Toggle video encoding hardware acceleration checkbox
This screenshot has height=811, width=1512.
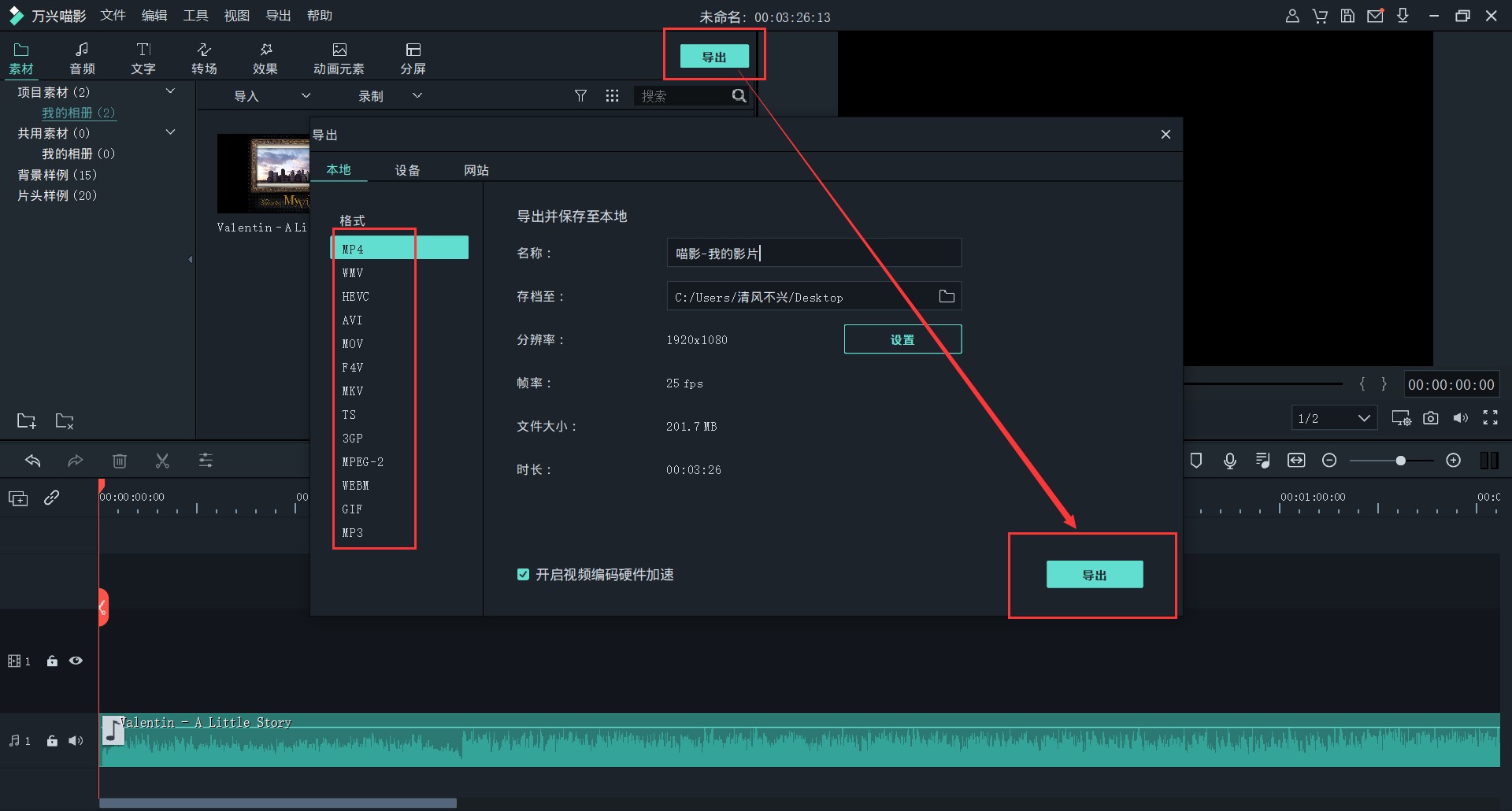tap(523, 575)
